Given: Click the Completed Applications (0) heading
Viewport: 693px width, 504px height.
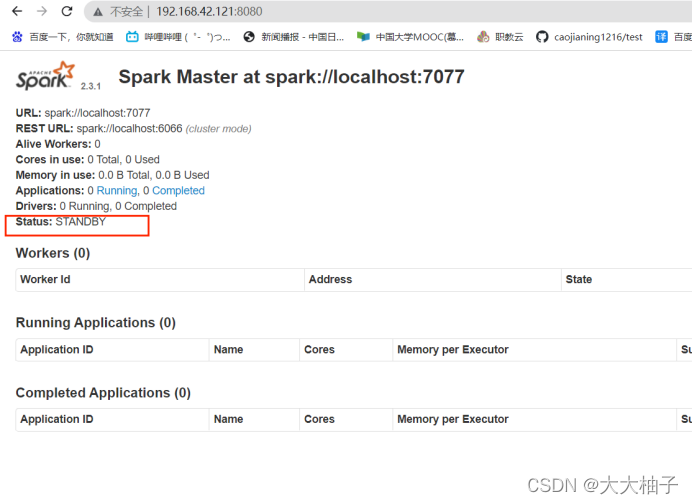Looking at the screenshot, I should pos(103,393).
